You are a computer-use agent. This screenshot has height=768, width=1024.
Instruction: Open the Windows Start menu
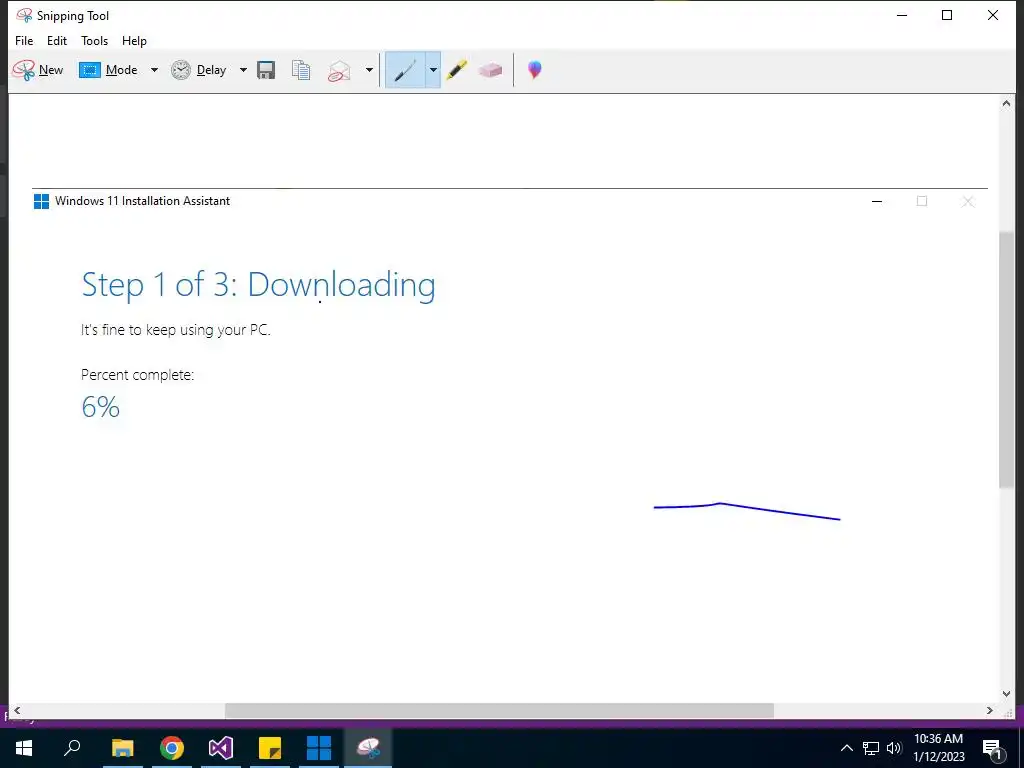[24, 748]
